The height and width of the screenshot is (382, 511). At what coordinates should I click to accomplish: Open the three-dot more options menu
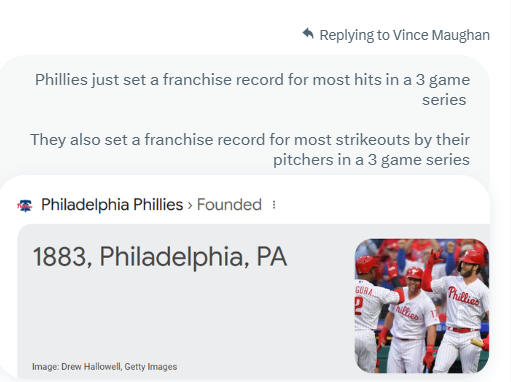pyautogui.click(x=274, y=205)
